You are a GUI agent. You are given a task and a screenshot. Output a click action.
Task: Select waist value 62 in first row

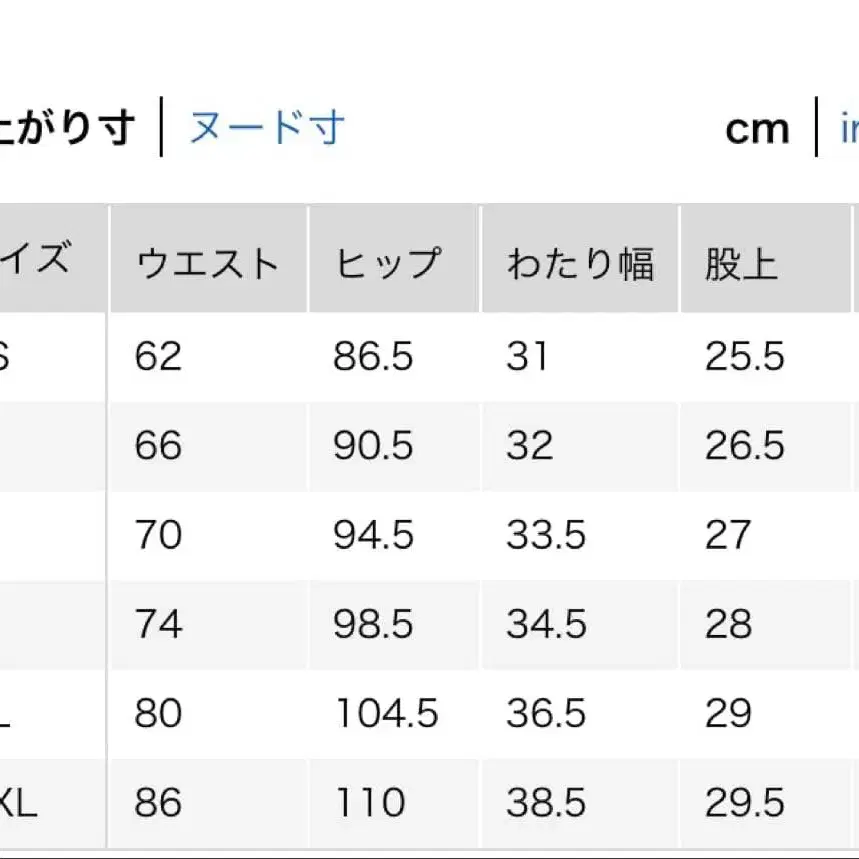(155, 356)
